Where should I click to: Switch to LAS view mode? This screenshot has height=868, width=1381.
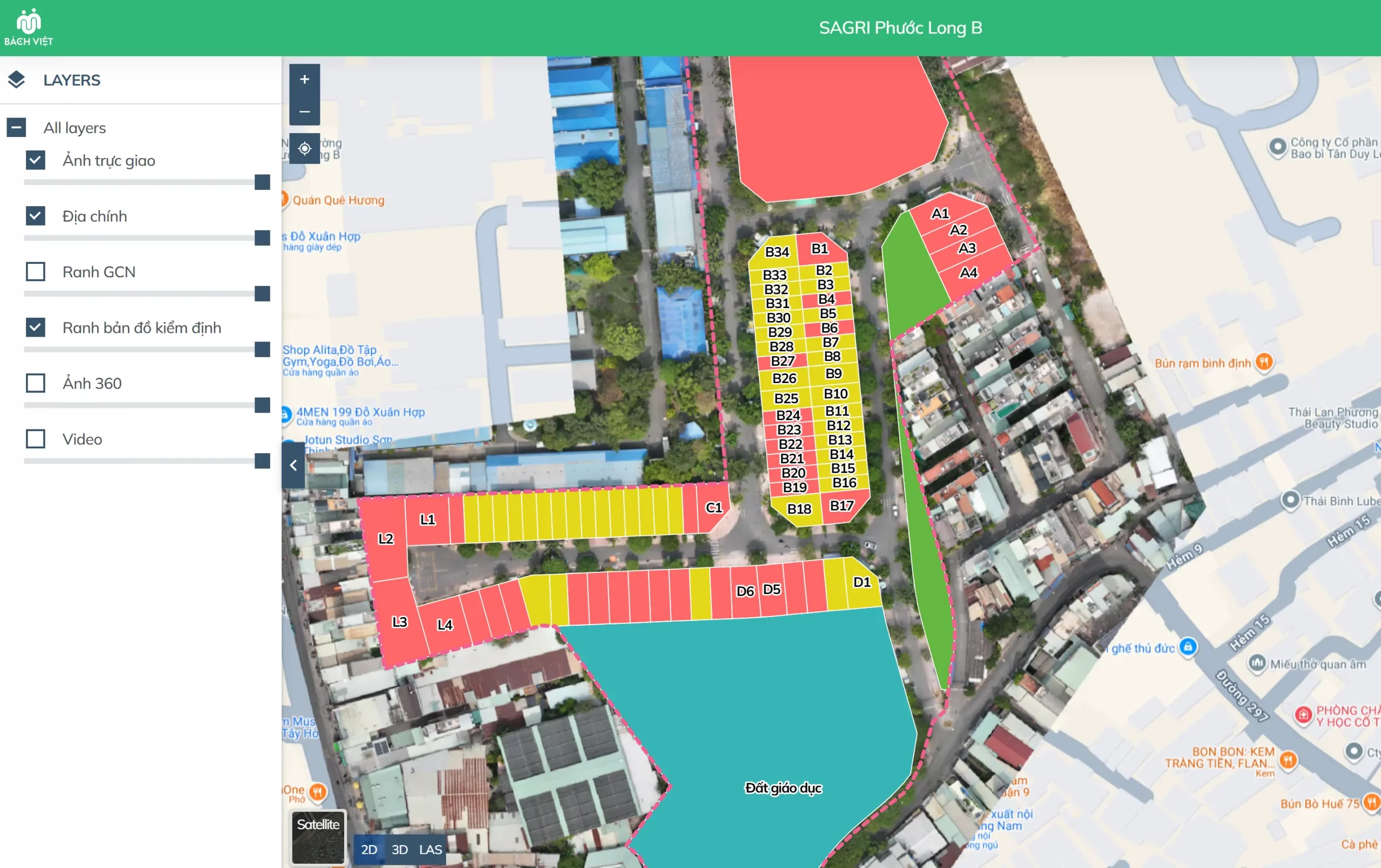point(430,849)
